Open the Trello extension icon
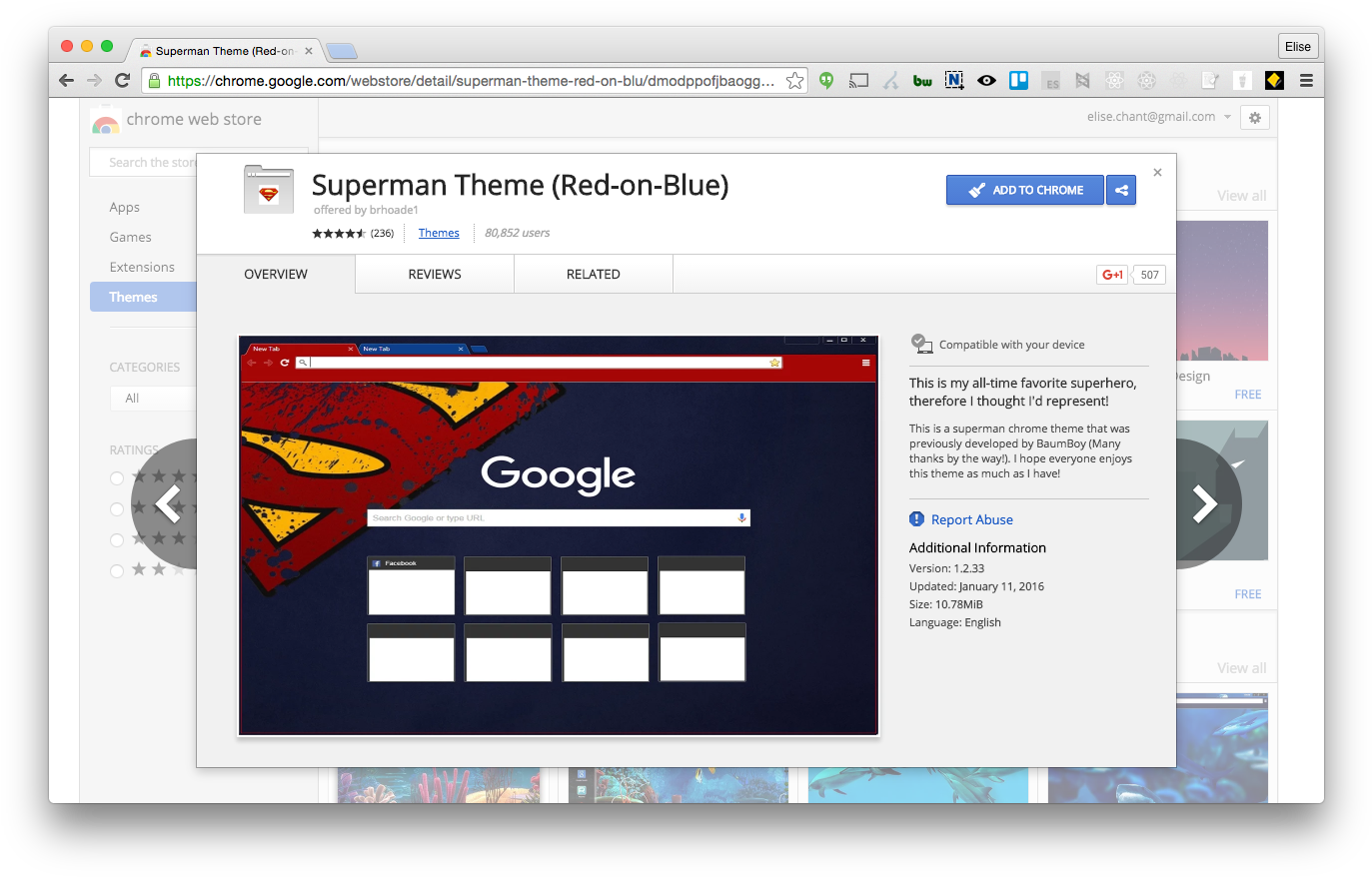Image resolution: width=1372 pixels, height=877 pixels. [x=1018, y=81]
